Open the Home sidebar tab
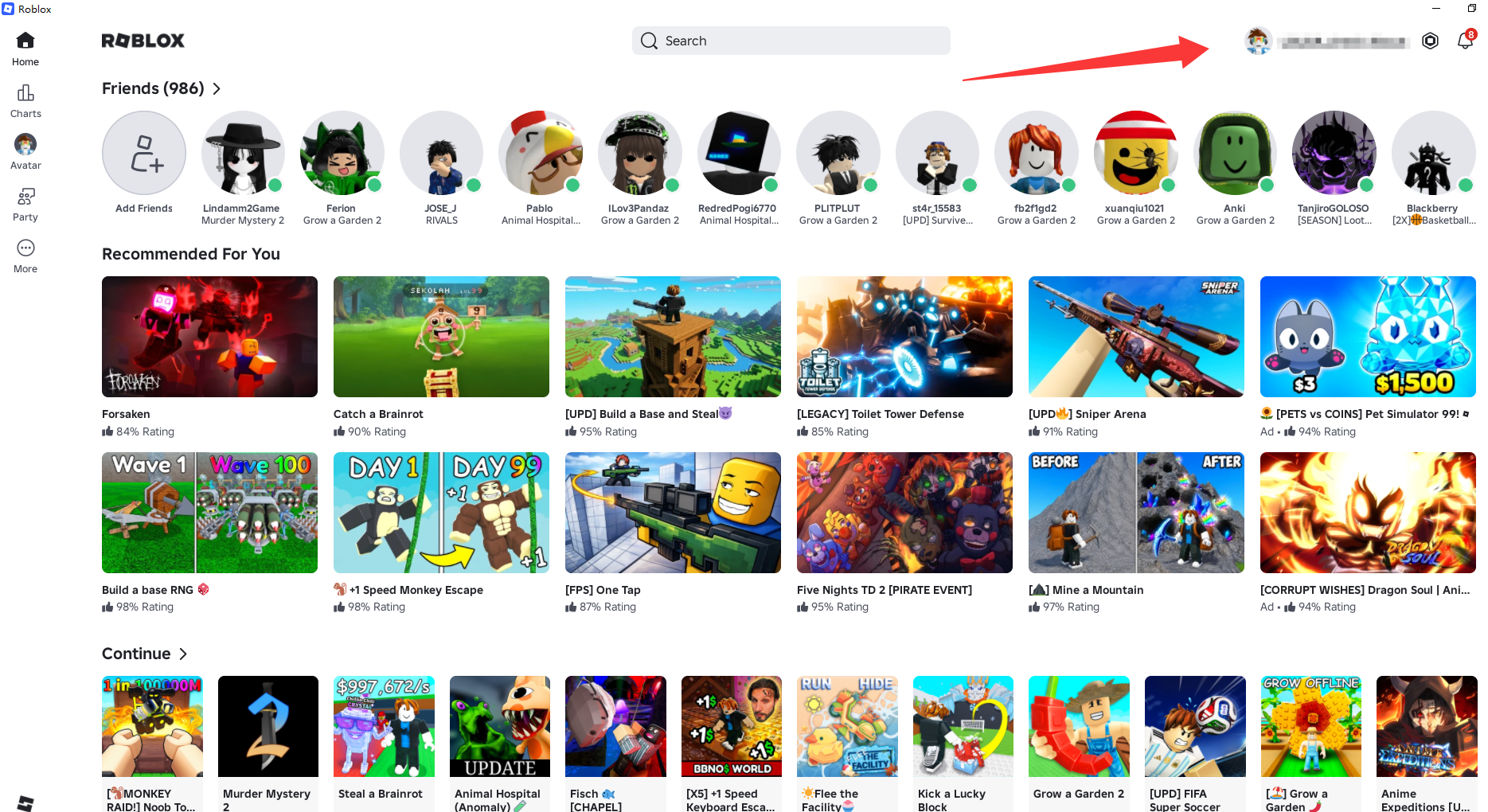Image resolution: width=1488 pixels, height=812 pixels. click(x=25, y=49)
